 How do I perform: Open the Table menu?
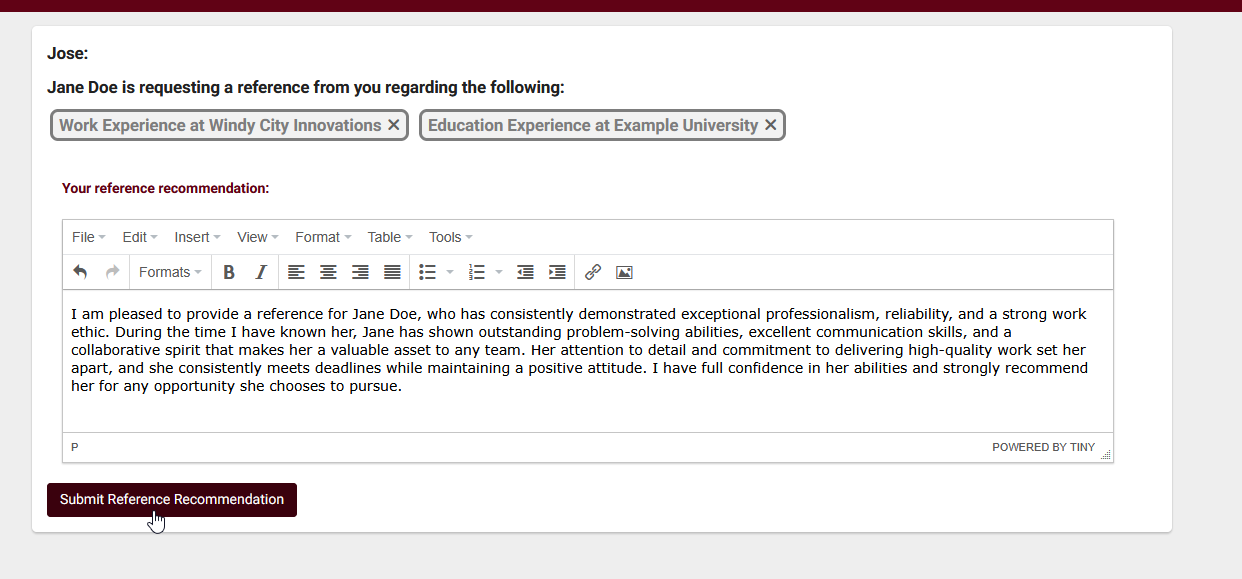click(x=389, y=237)
